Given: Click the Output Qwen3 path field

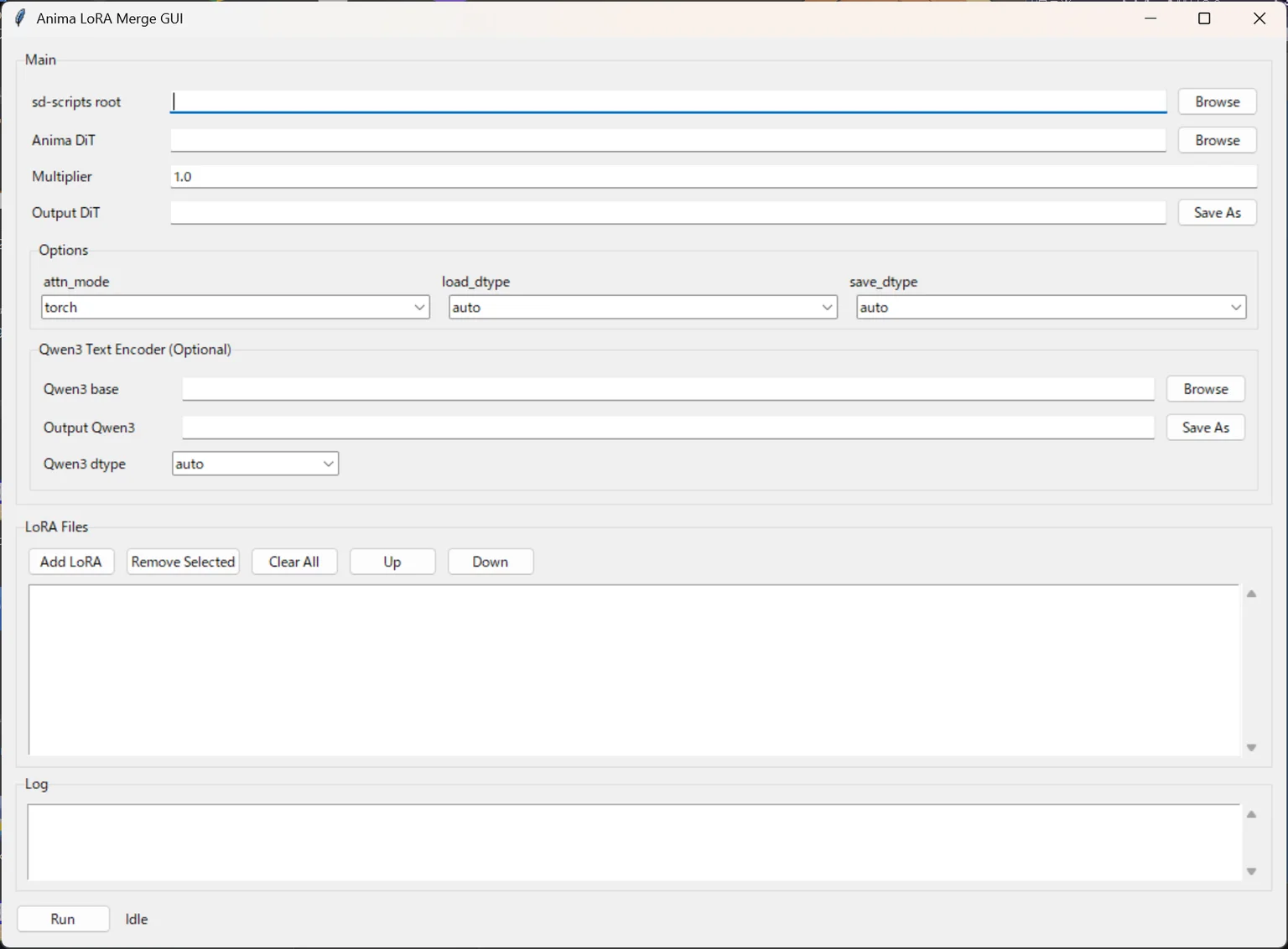Looking at the screenshot, I should point(668,428).
